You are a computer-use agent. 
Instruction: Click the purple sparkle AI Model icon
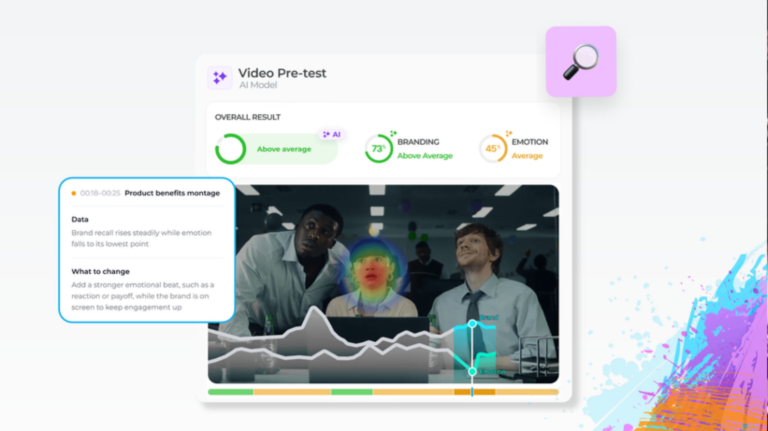tap(219, 77)
